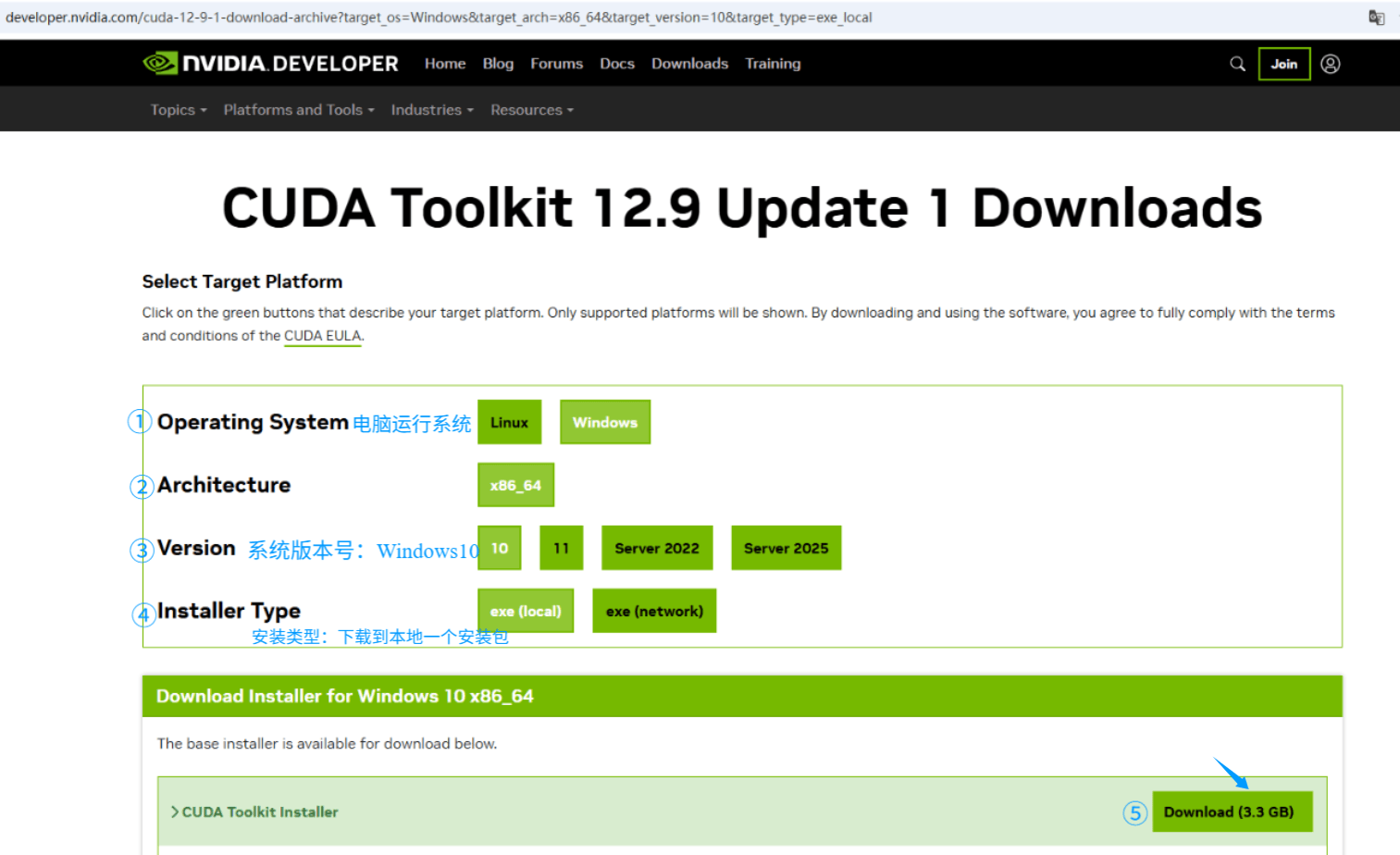Click the 'Installer Type' label

(x=229, y=611)
